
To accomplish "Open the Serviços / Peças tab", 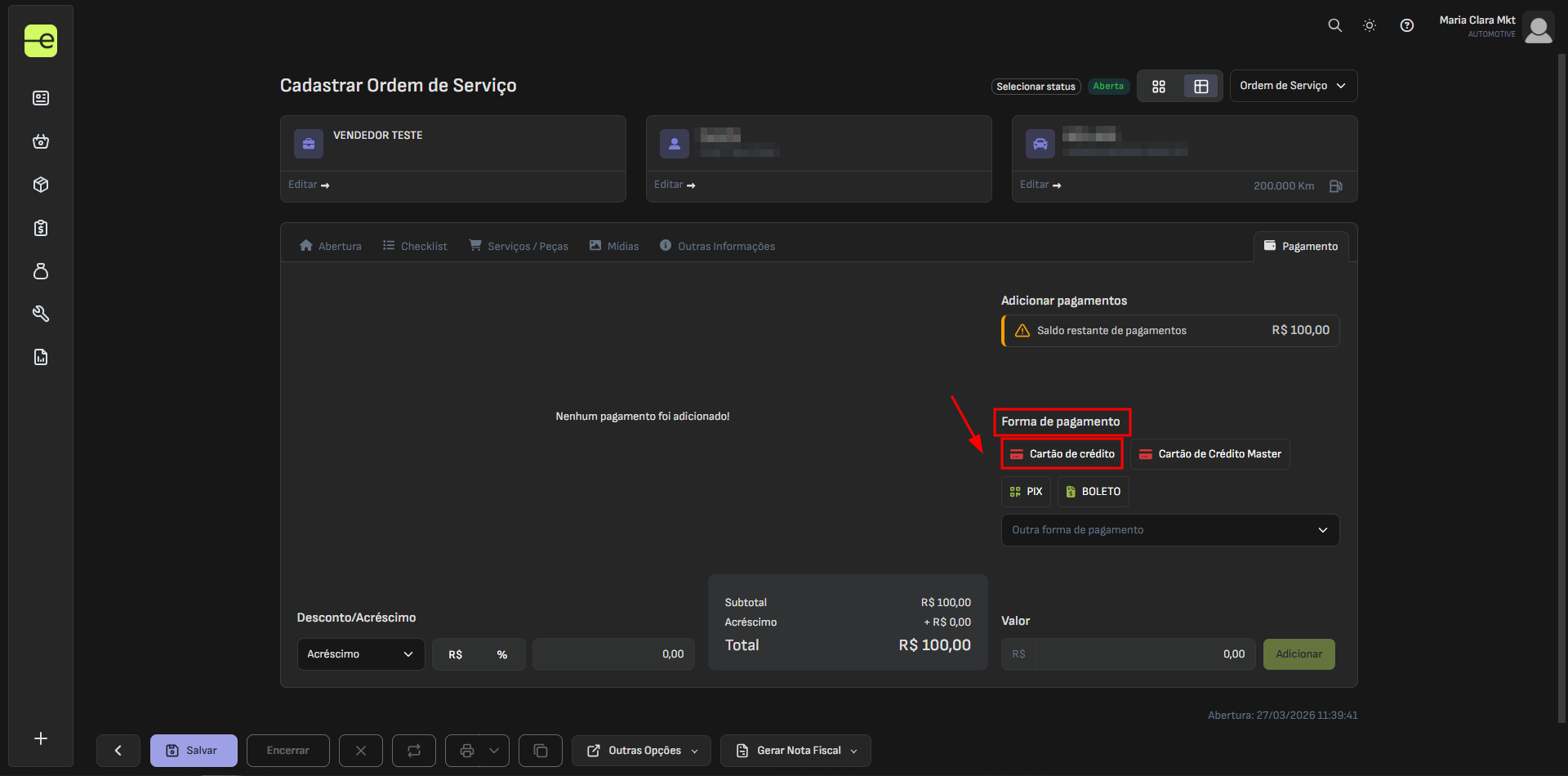I will point(519,246).
